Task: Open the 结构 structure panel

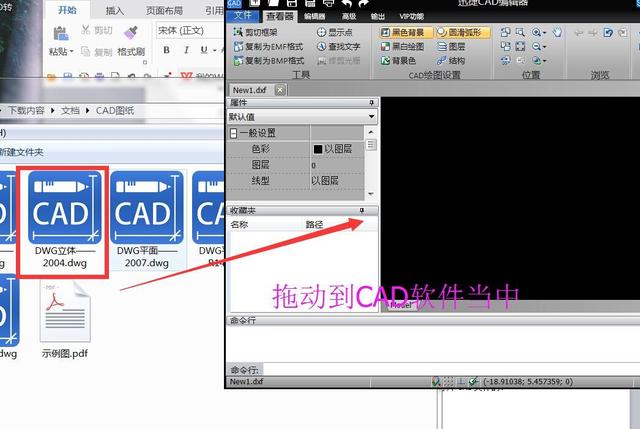Action: [451, 61]
